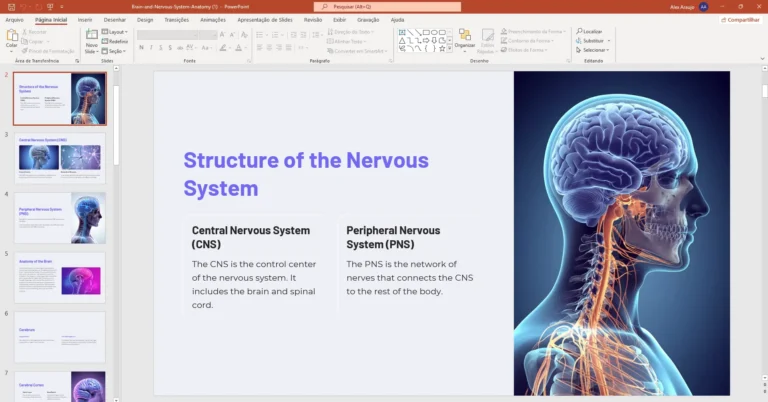
Task: Select slide 6 Cerebrum thumbnail
Action: (x=60, y=337)
